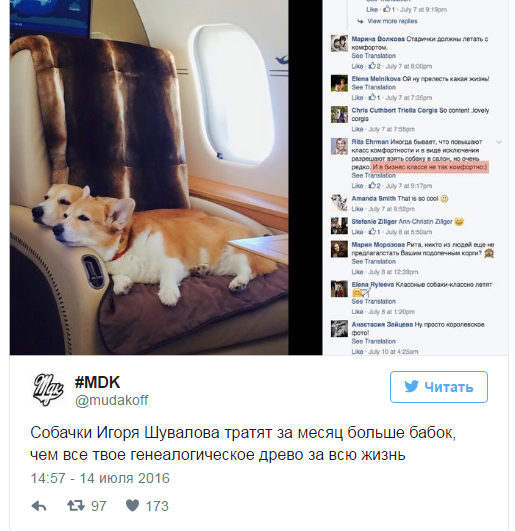The image size is (515, 531).
Task: Follow #MDK with the Читать button
Action: pos(439,387)
